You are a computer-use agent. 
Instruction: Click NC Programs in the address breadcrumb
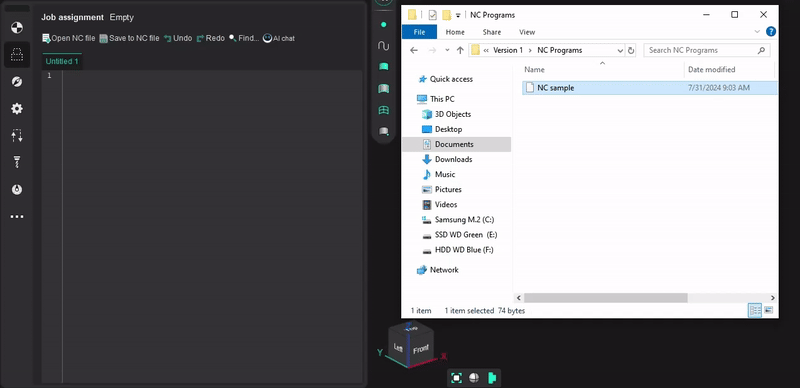560,50
